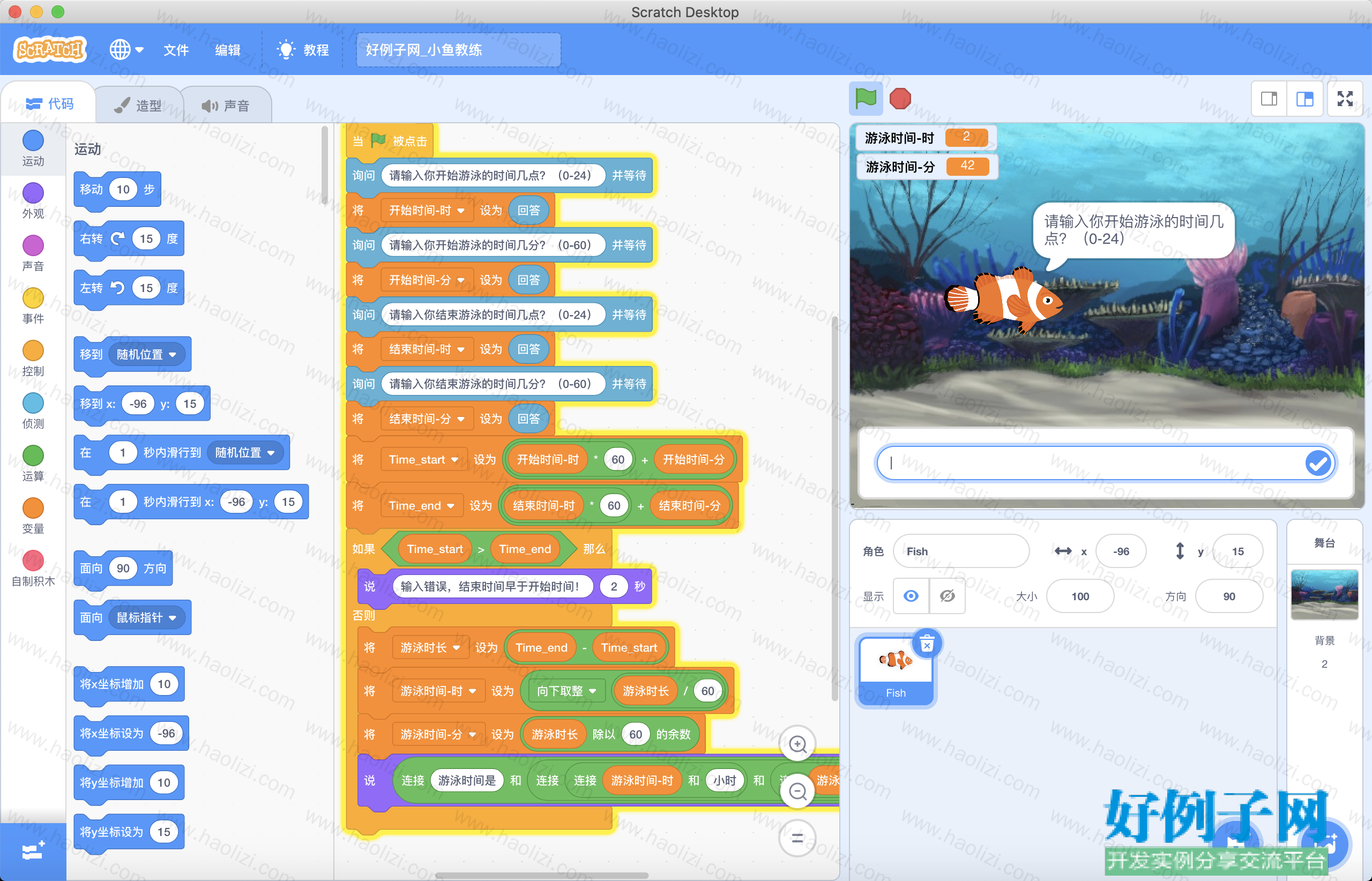Select the 外观 block category
The height and width of the screenshot is (881, 1372).
[x=33, y=201]
